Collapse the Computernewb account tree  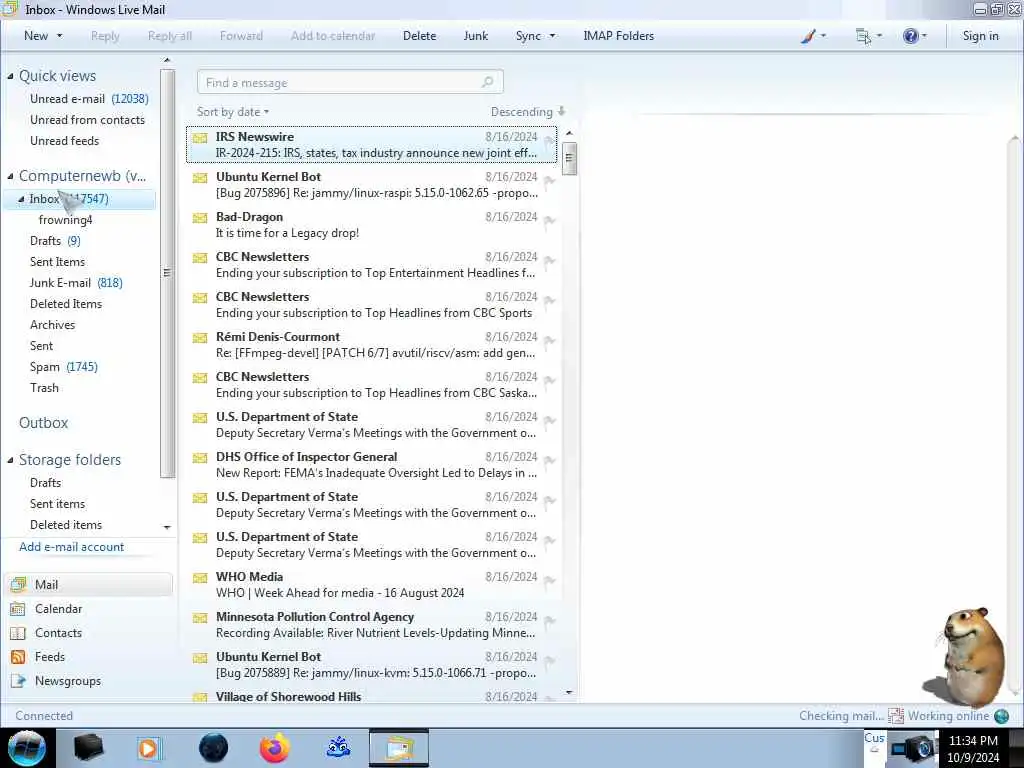coord(10,176)
